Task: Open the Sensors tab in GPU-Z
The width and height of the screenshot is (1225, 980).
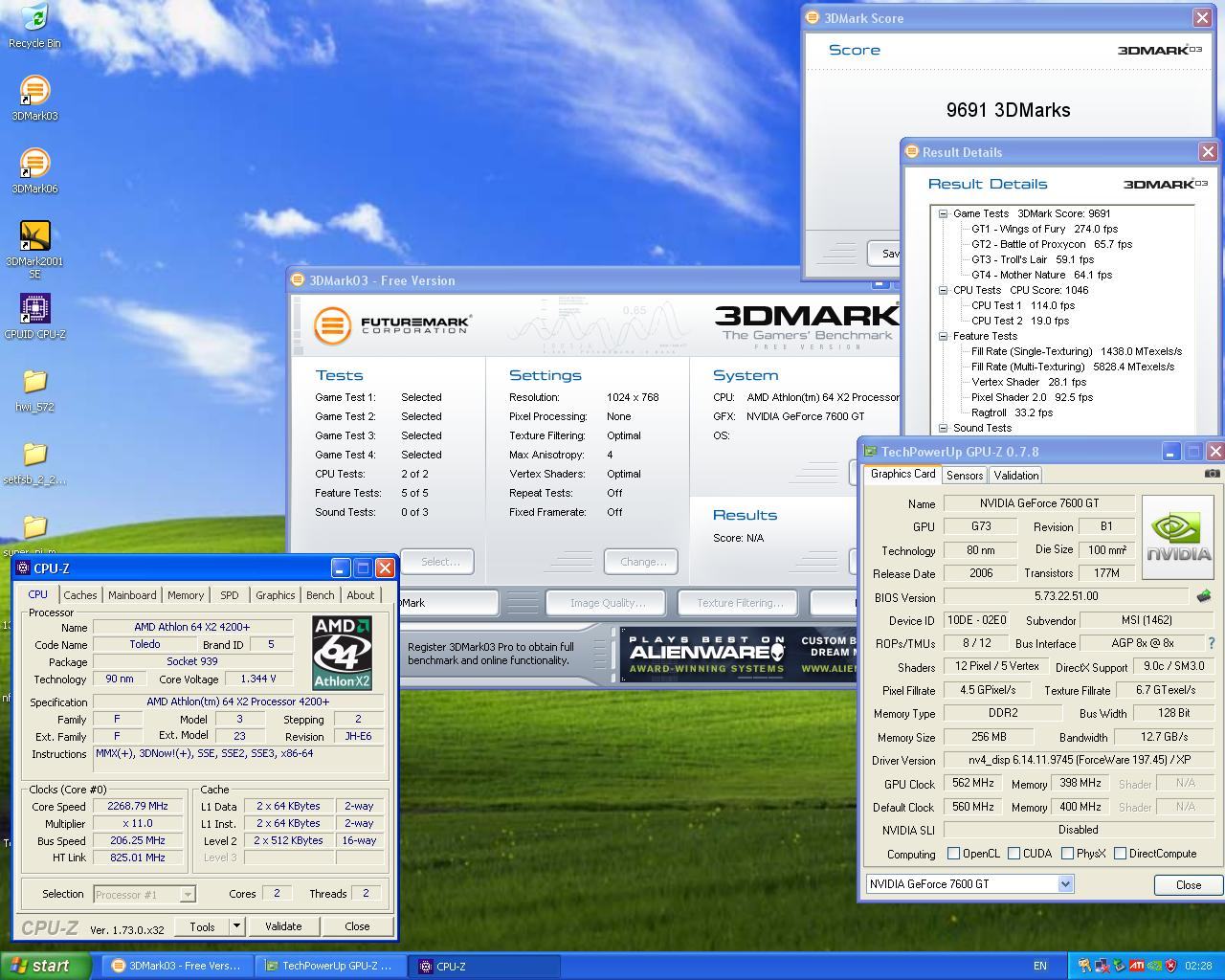Action: [965, 475]
